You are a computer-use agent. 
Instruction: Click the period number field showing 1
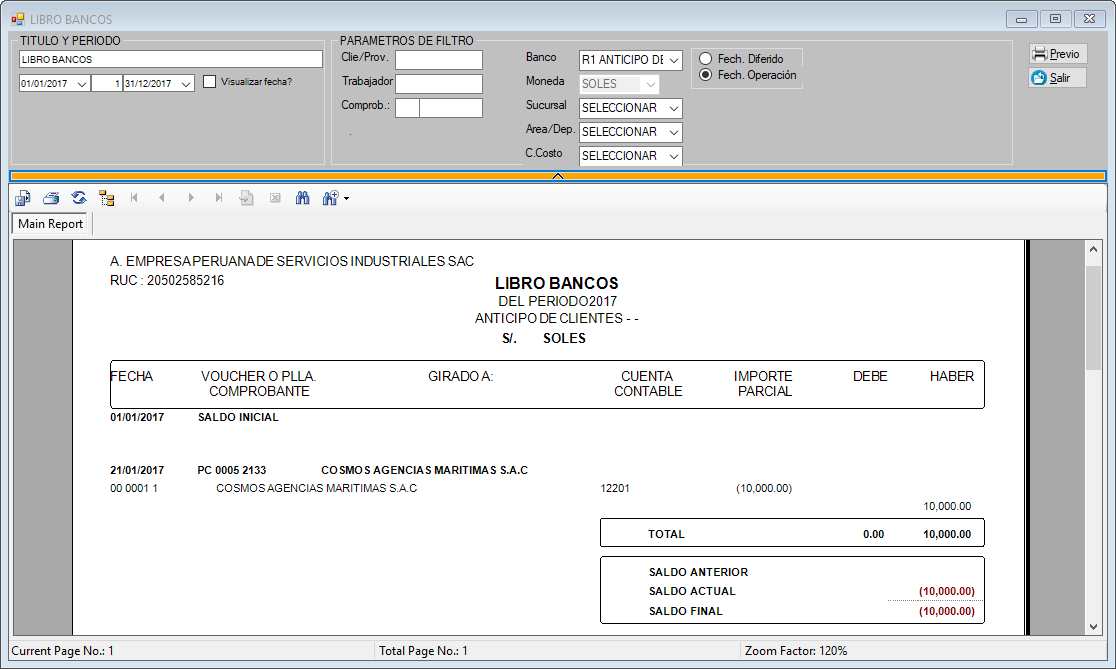[107, 84]
